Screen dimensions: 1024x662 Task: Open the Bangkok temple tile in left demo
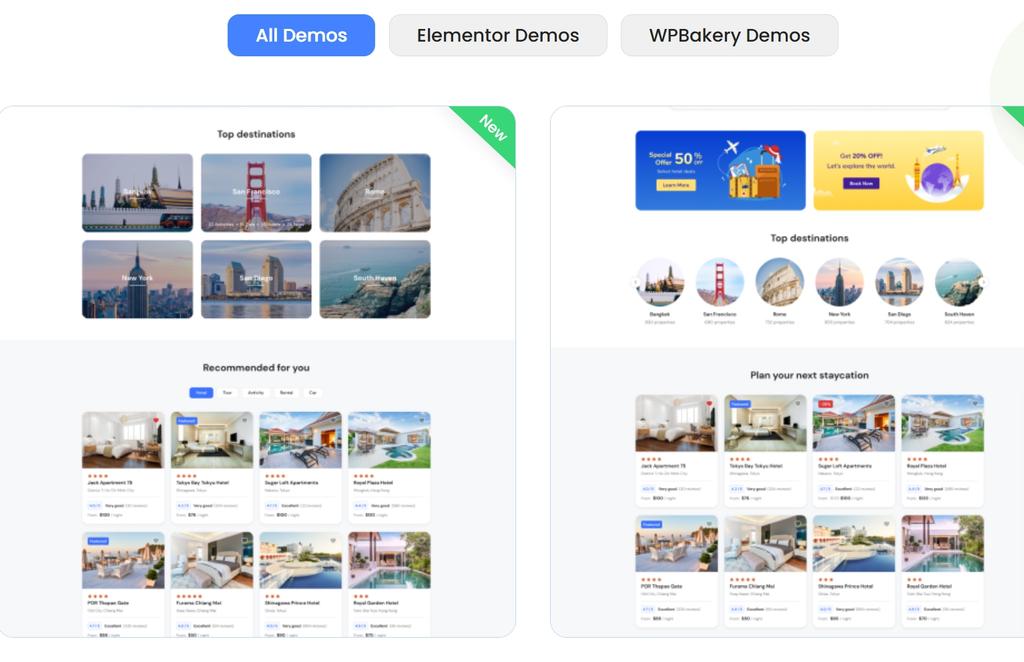coord(137,193)
